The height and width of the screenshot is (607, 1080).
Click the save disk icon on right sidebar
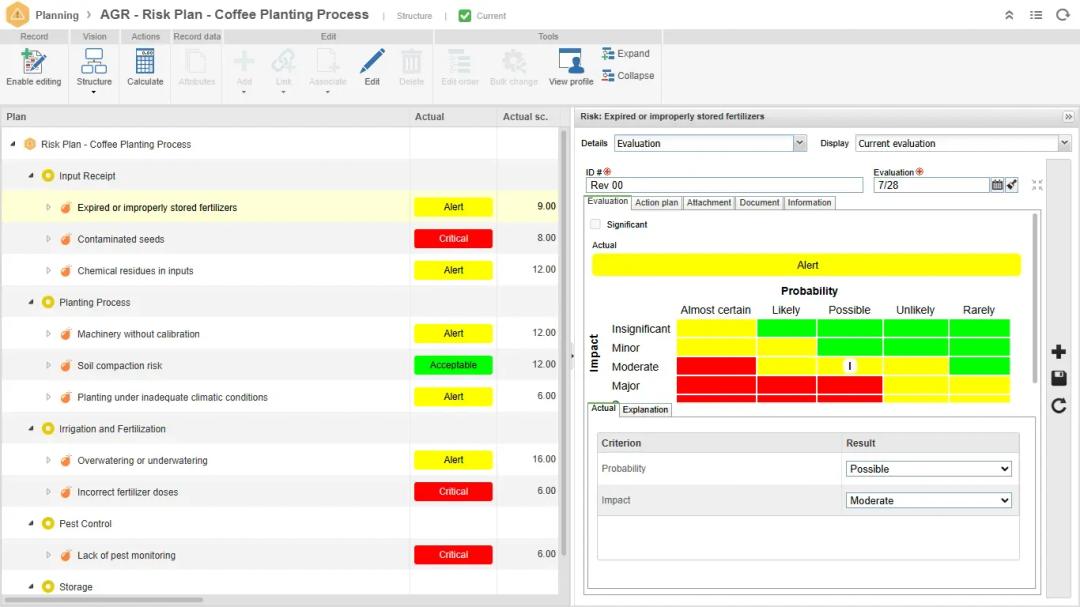(1059, 378)
